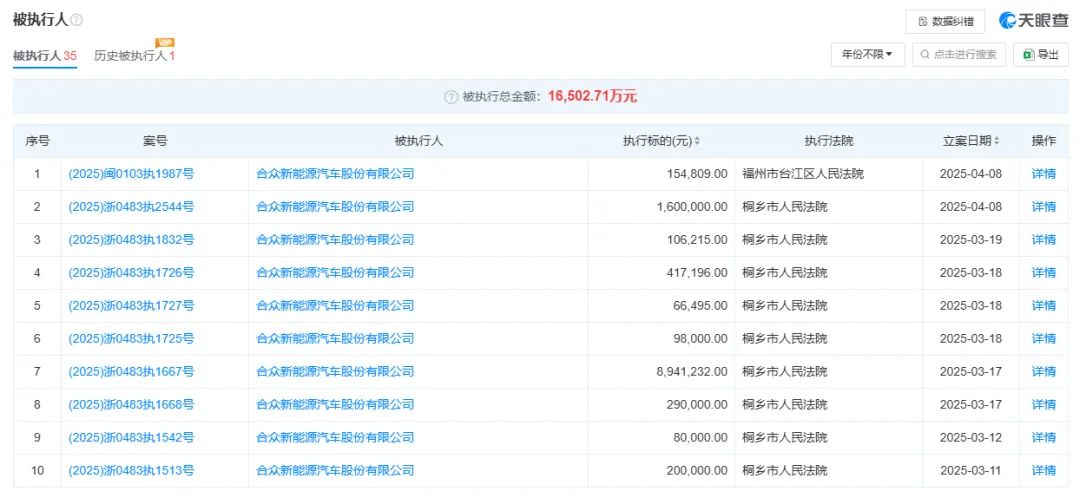This screenshot has height=498, width=1080.
Task: Open case (2025)浙0483执1668号
Action: 131,405
